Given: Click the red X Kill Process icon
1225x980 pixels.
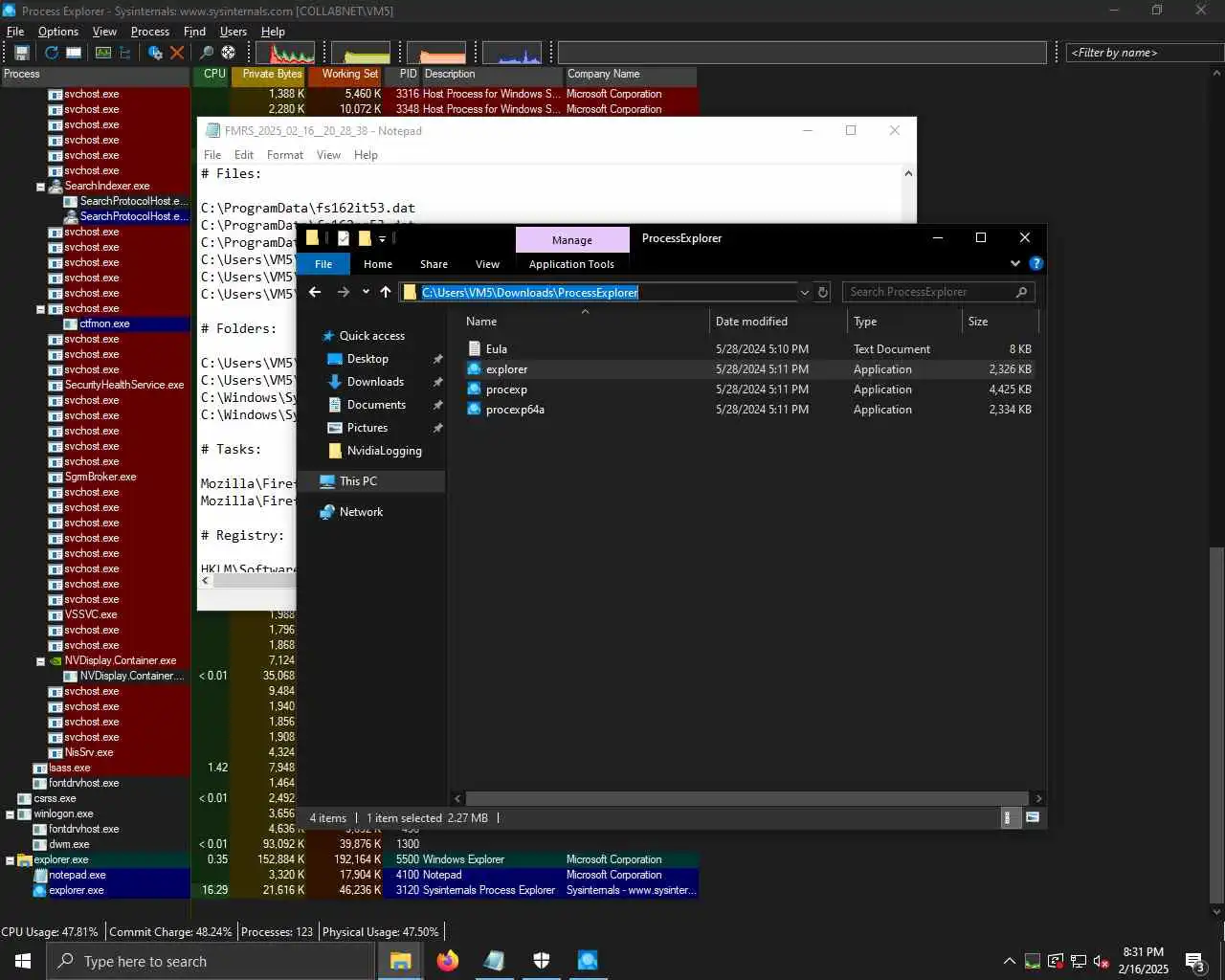Looking at the screenshot, I should tap(177, 53).
